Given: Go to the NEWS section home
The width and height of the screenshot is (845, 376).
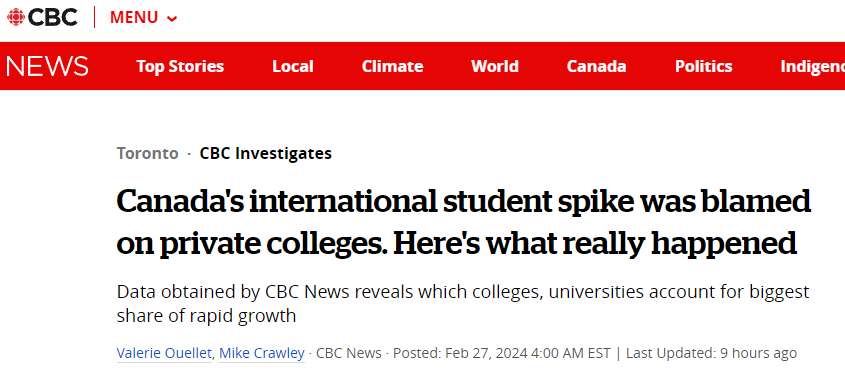Looking at the screenshot, I should (x=47, y=66).
